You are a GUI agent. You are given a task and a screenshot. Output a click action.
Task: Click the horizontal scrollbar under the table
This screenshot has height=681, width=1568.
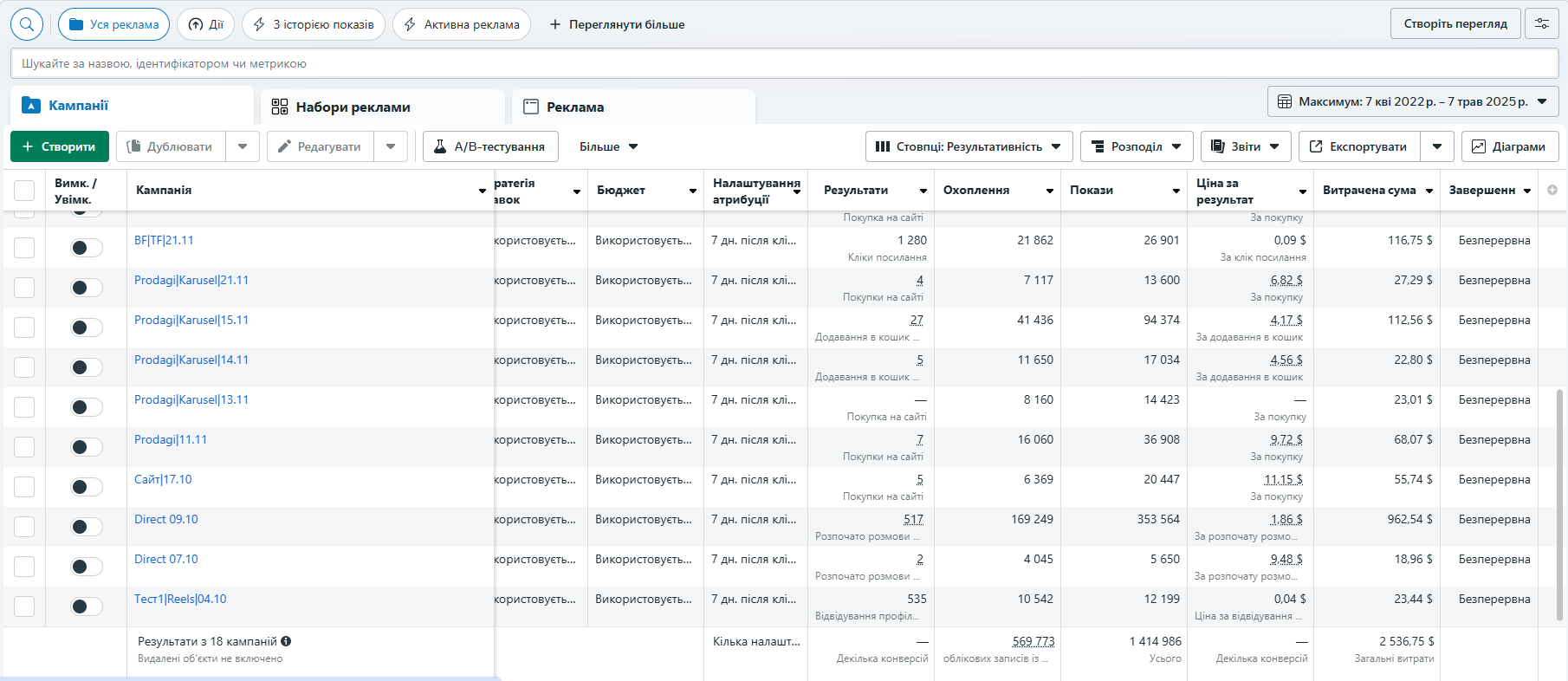(251, 678)
